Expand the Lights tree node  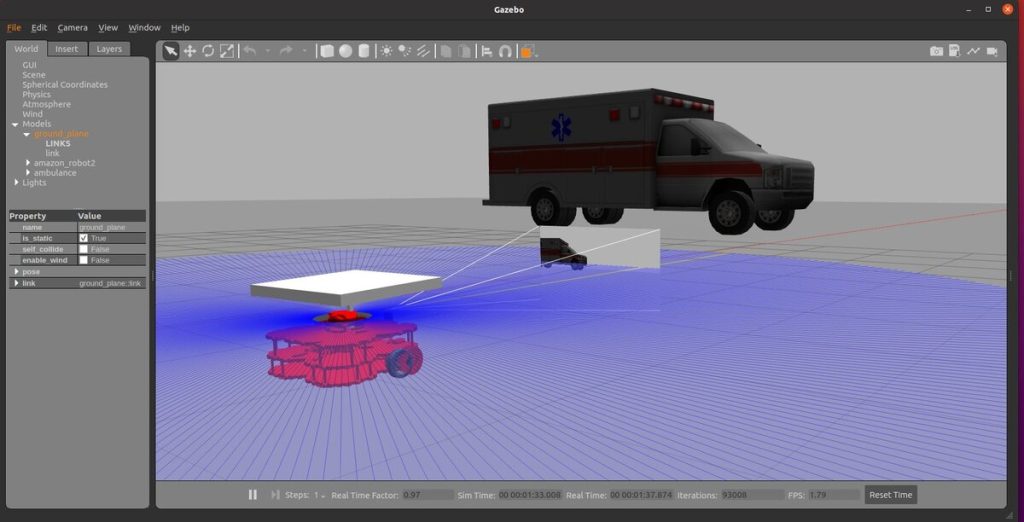coord(16,182)
